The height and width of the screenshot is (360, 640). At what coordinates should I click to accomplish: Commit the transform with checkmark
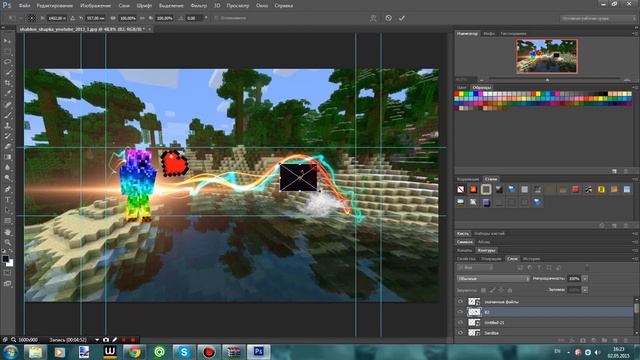coord(402,18)
